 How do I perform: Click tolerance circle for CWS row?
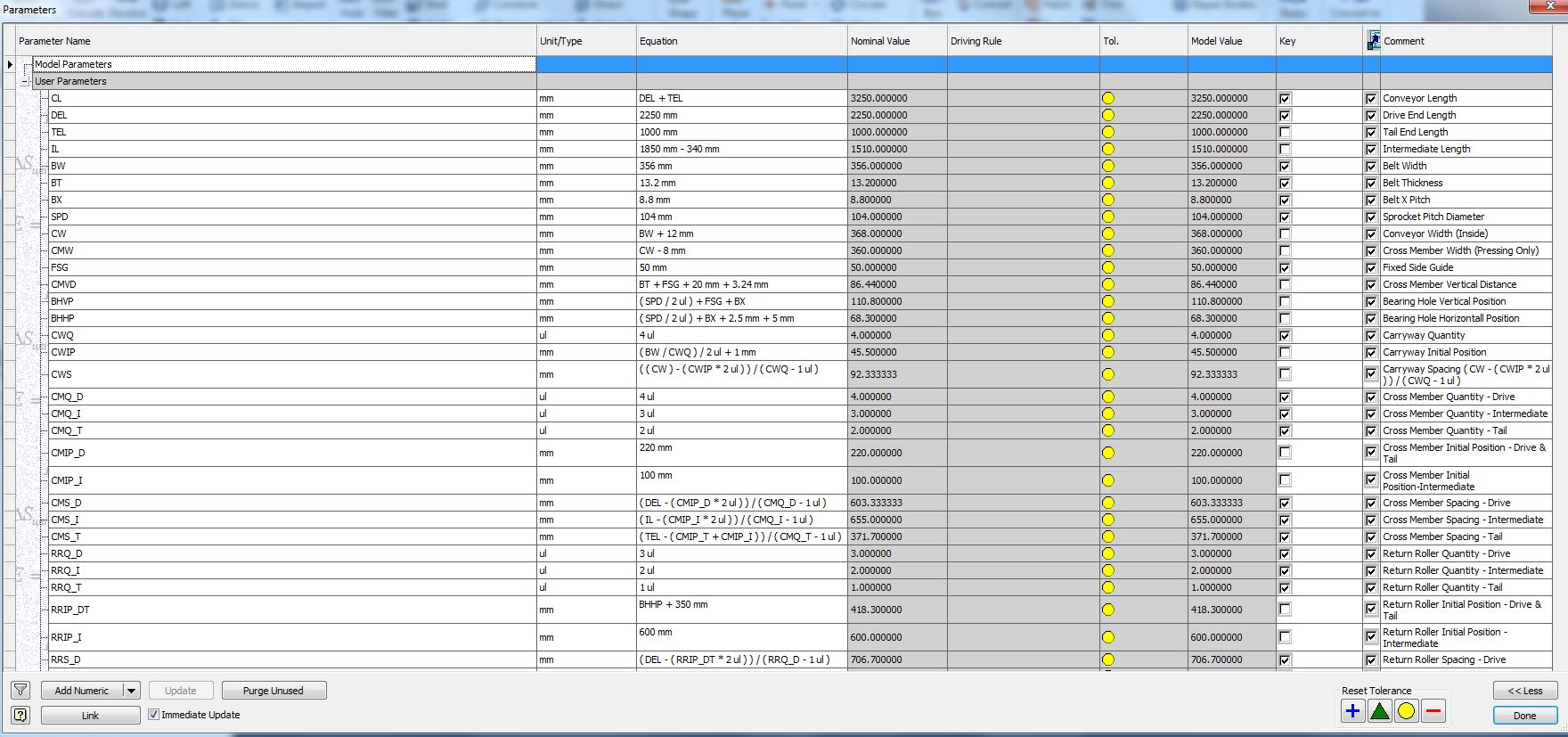1108,374
